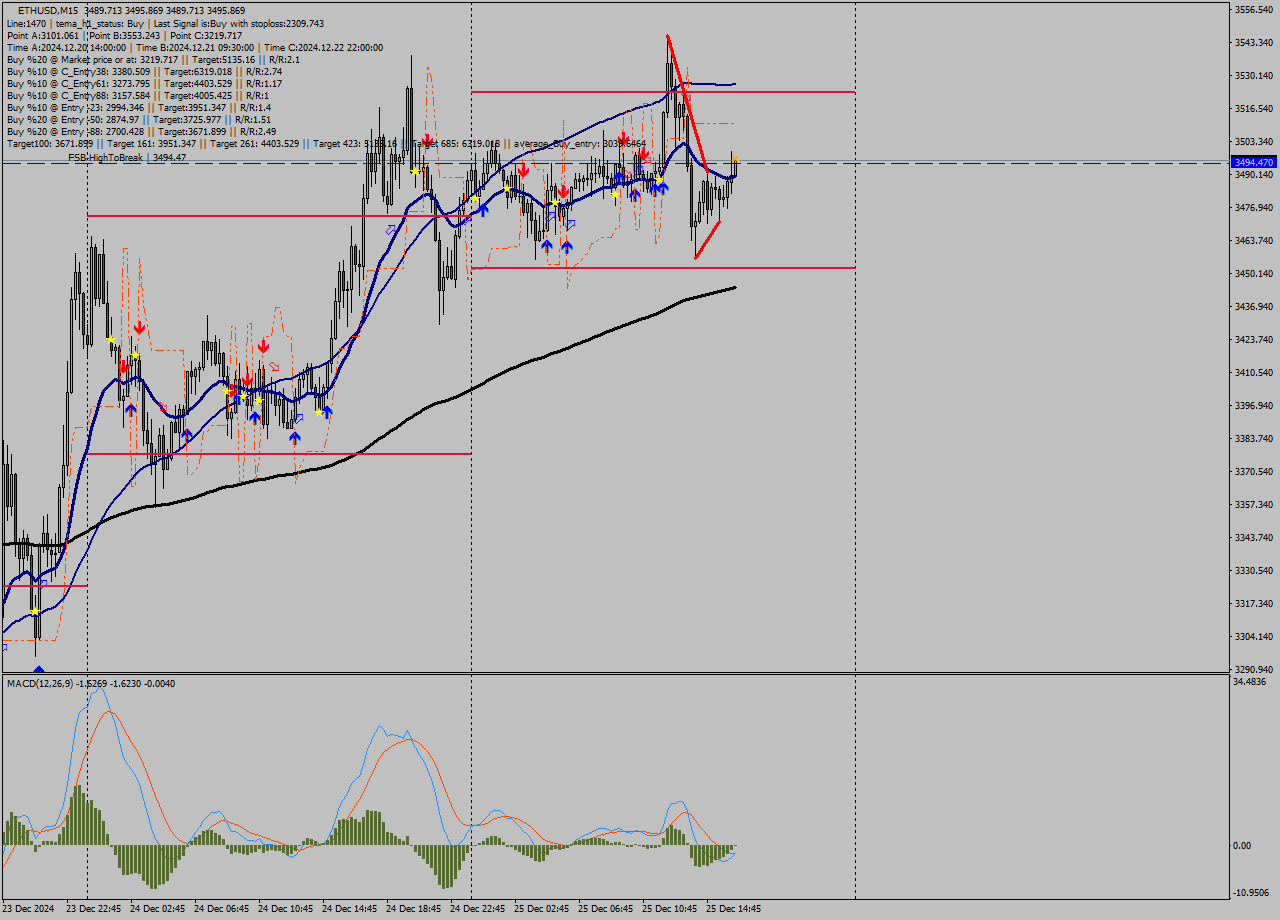Click the '25 Dec 14:45' time axis label
1280x920 pixels.
734,909
